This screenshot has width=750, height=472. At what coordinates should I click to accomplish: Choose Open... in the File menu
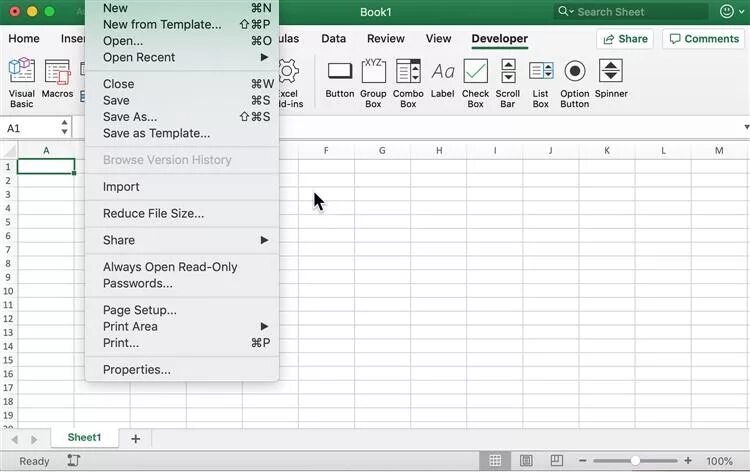[182, 41]
